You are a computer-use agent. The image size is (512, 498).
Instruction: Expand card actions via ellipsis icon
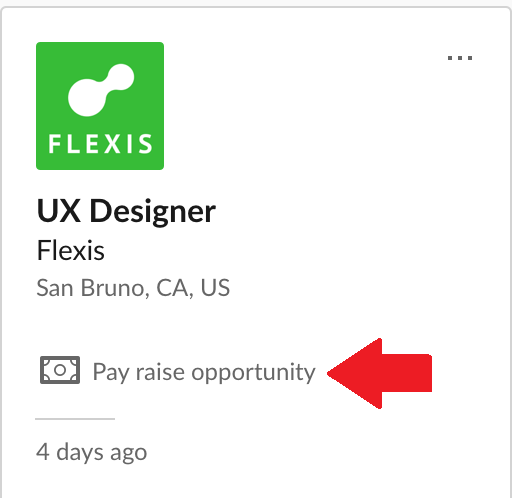click(460, 58)
